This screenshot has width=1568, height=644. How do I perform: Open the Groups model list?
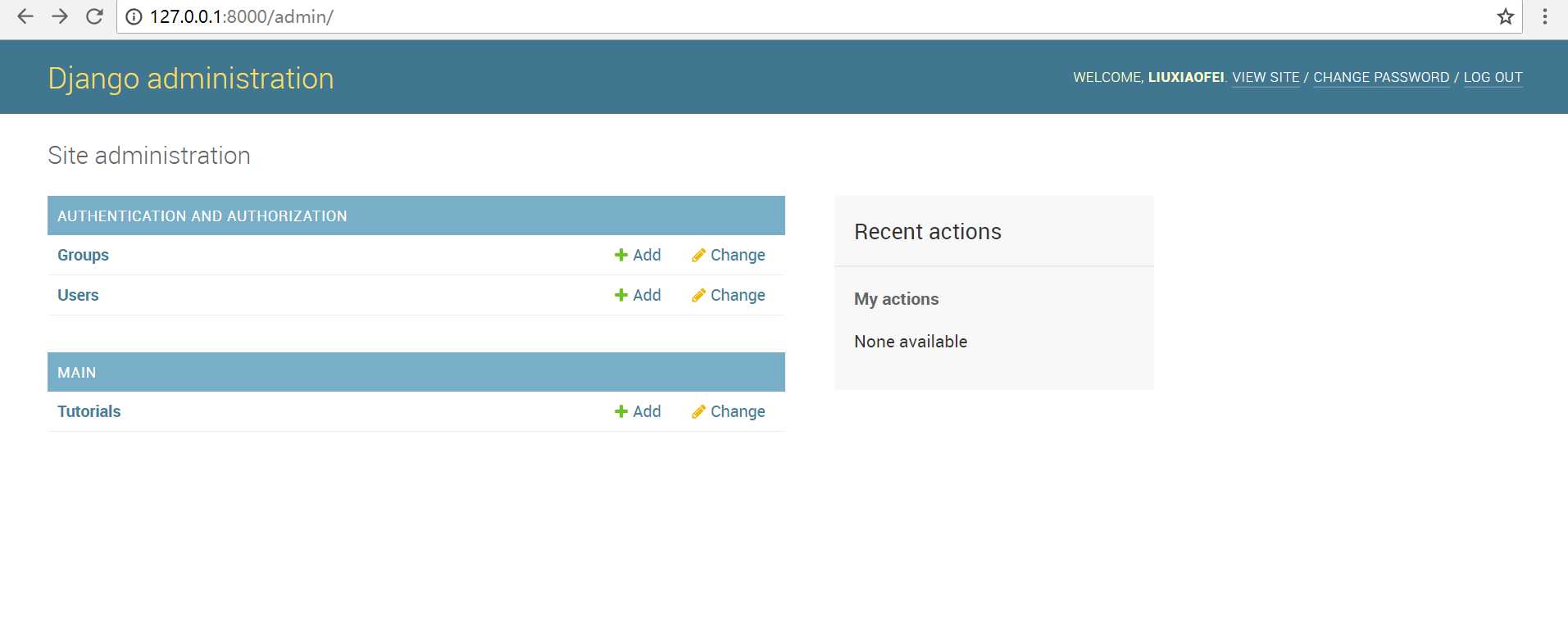coord(83,255)
